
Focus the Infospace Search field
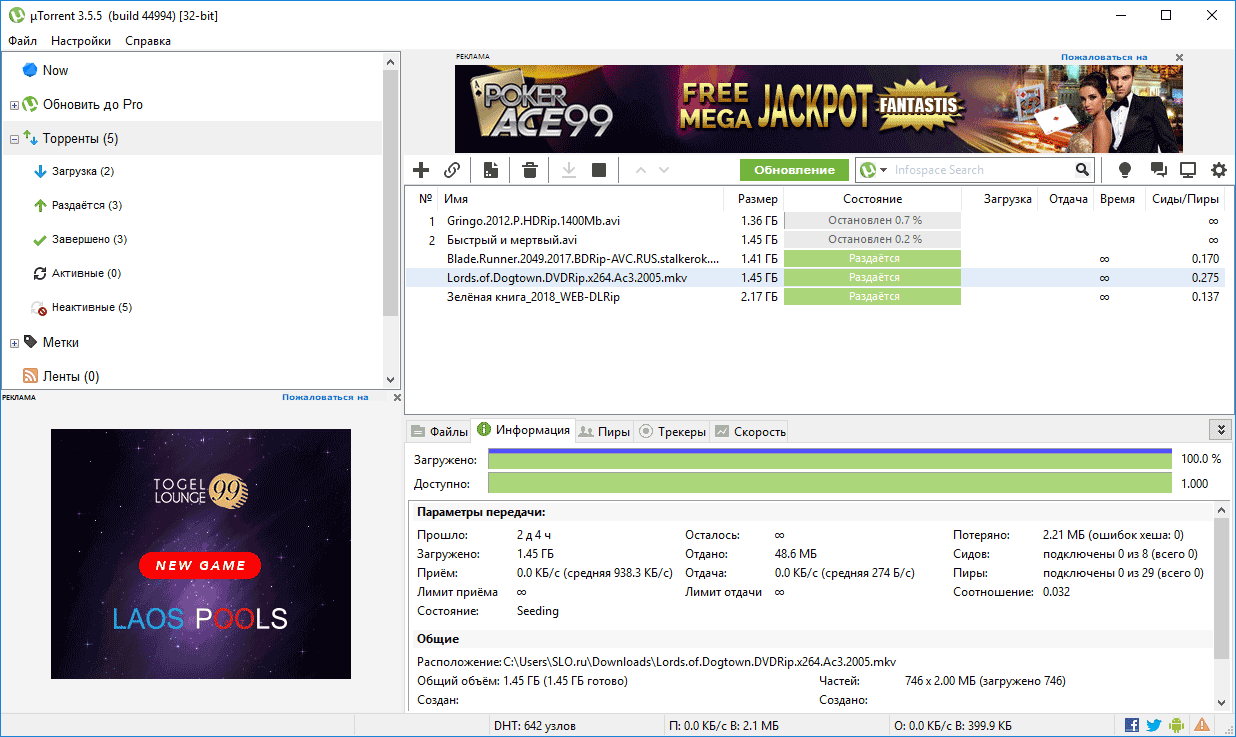tap(982, 170)
